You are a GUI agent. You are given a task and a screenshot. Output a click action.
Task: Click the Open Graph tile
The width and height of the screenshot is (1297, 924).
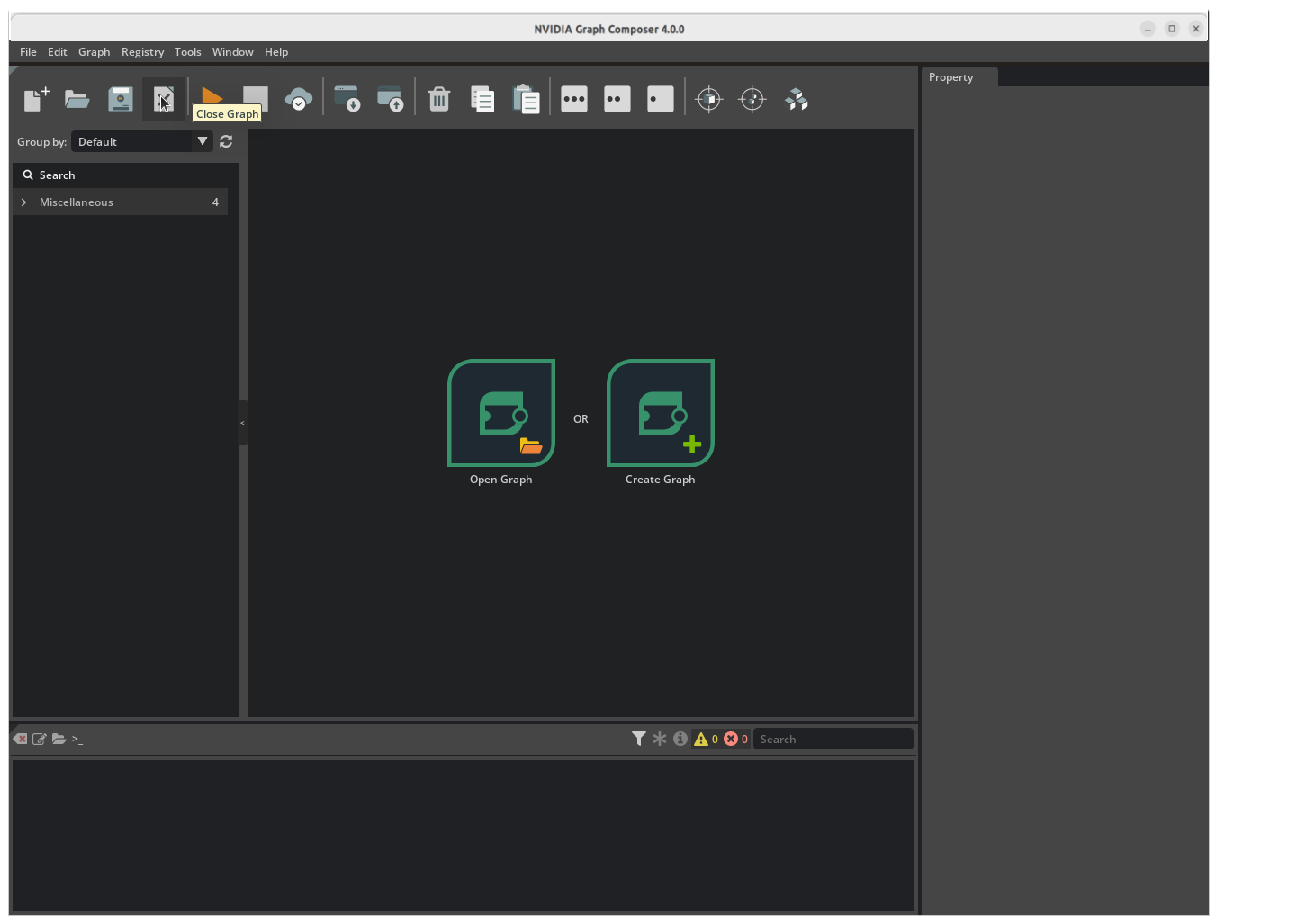pos(500,414)
